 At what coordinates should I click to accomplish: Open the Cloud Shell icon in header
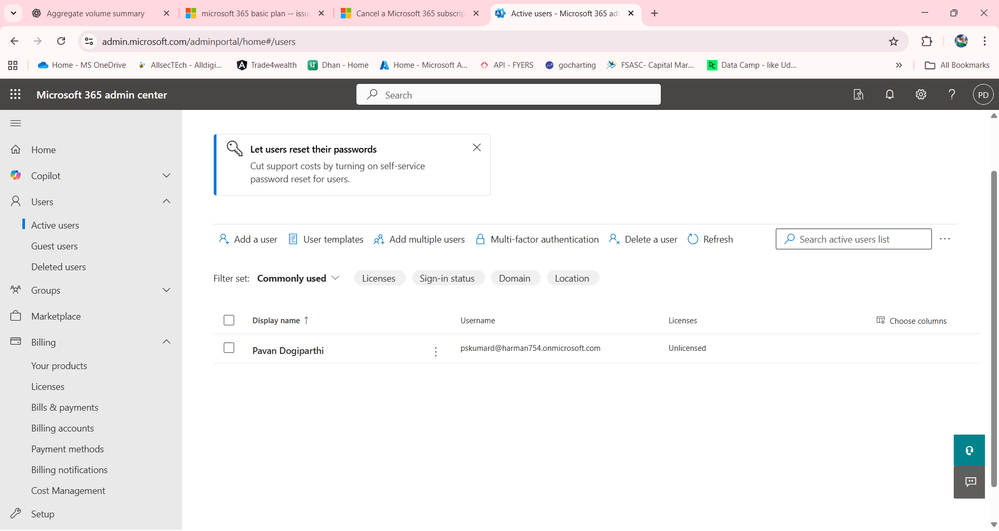858,94
